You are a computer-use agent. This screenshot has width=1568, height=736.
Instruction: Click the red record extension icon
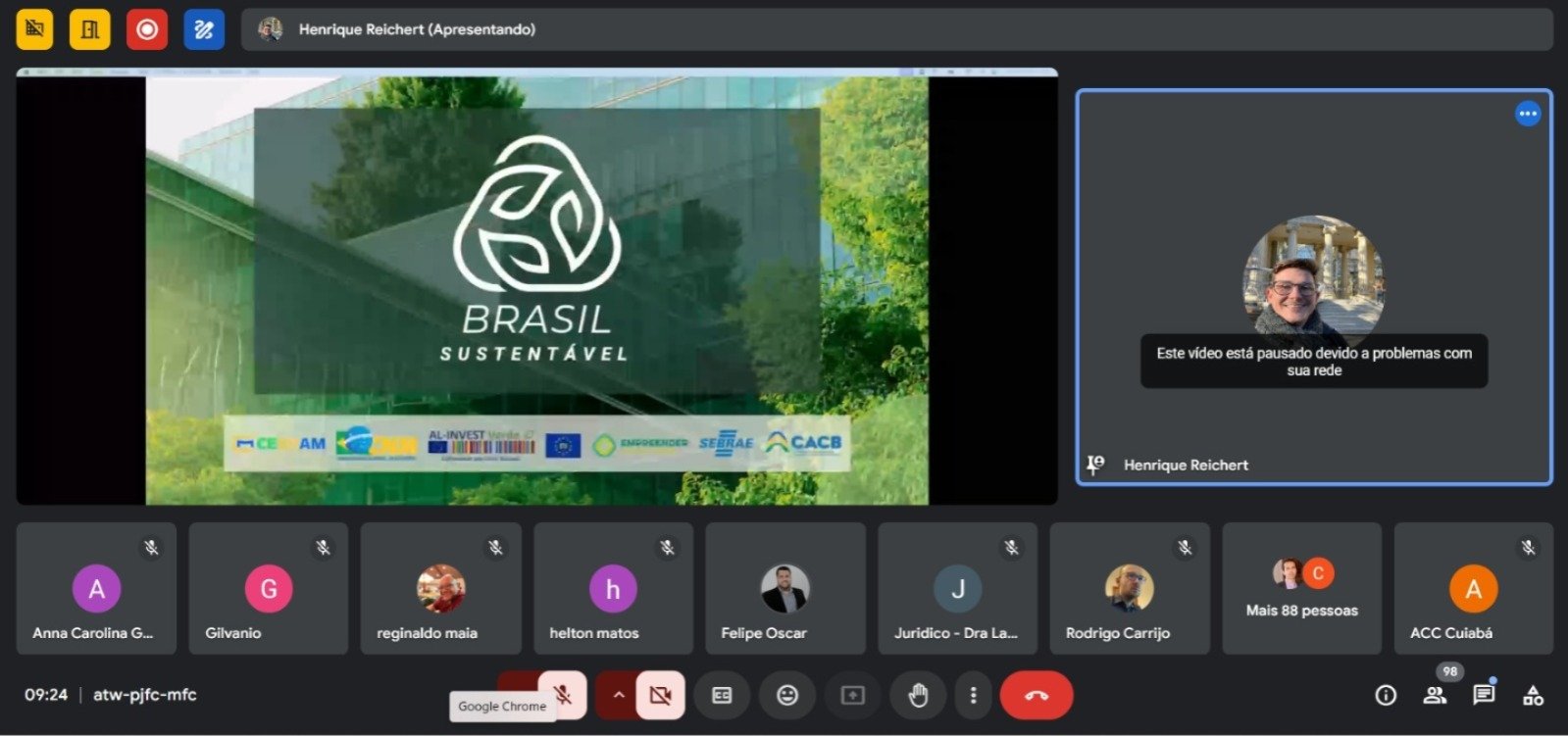tap(147, 29)
